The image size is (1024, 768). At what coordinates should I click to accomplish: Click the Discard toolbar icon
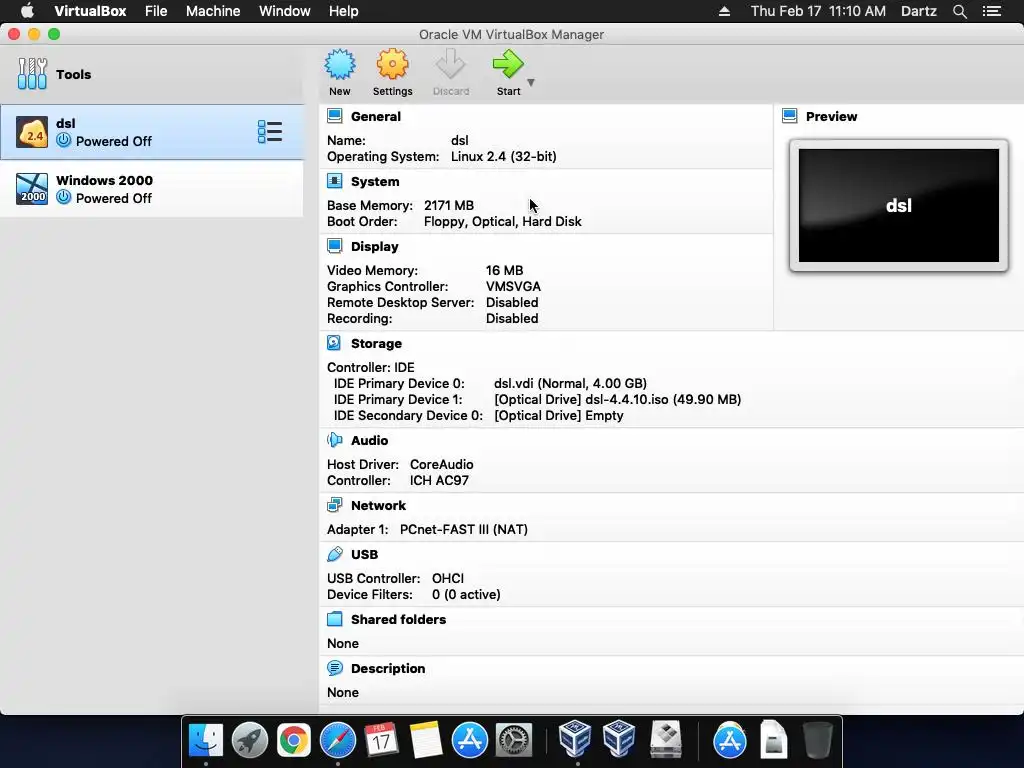(451, 65)
